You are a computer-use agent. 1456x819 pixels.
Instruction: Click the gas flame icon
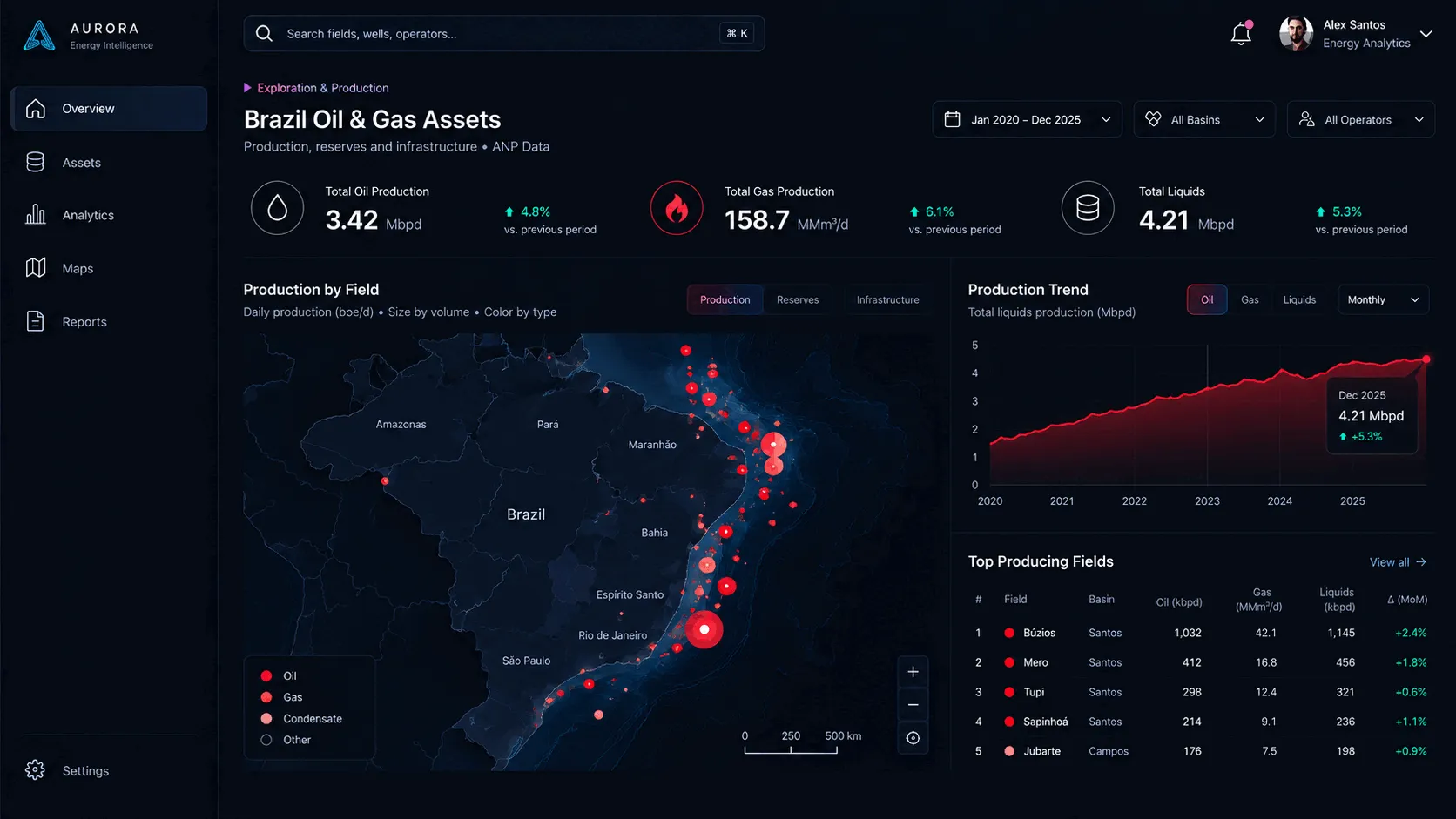[677, 208]
